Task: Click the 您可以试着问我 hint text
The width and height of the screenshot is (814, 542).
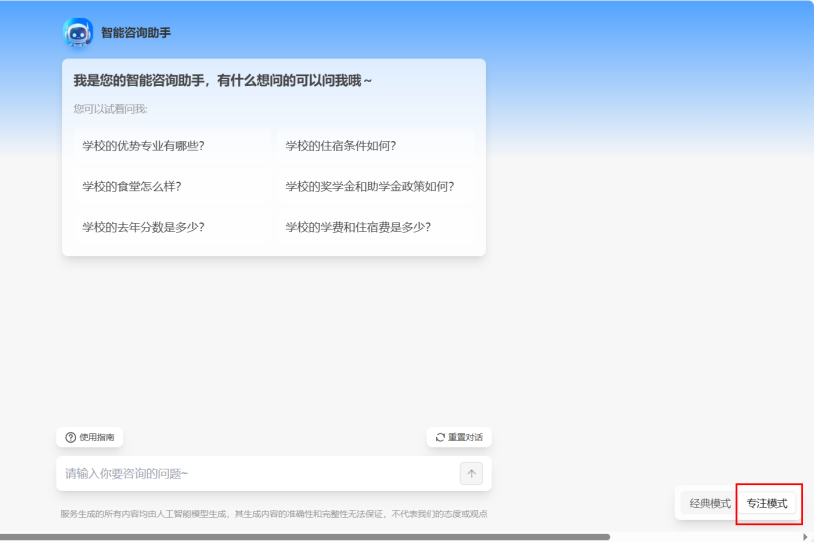Action: click(x=110, y=108)
